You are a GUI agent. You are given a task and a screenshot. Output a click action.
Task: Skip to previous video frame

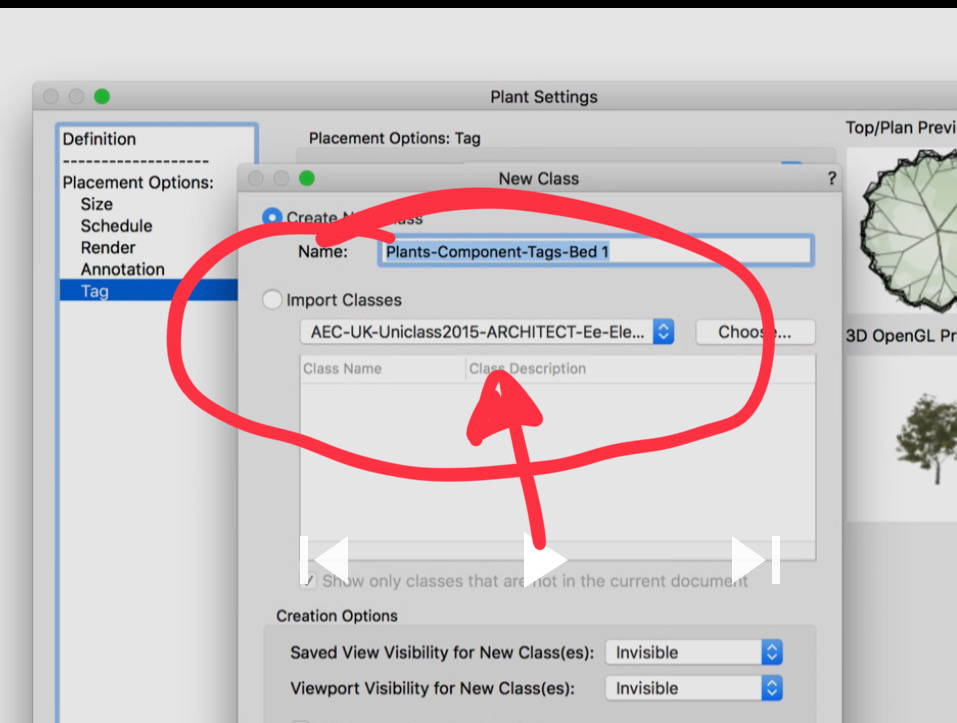coord(325,560)
